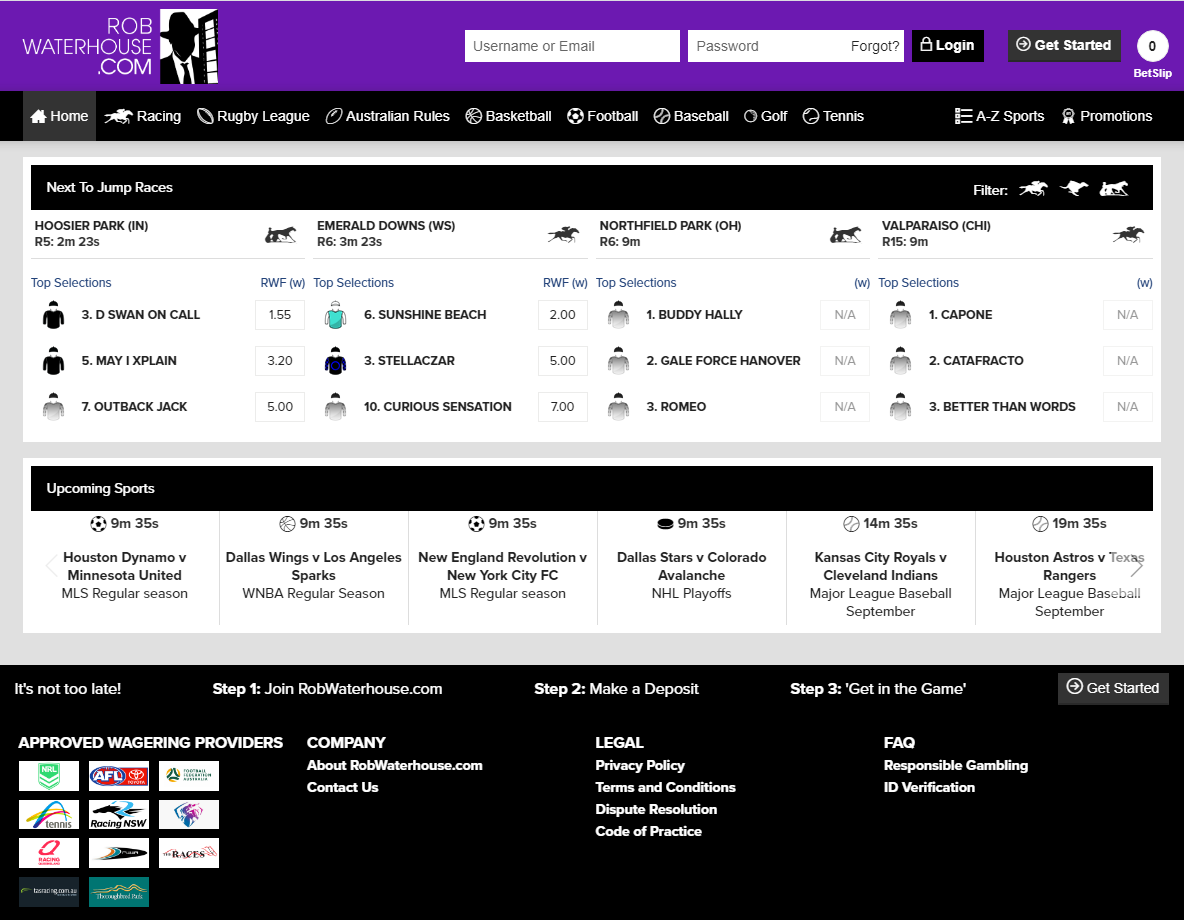Open Tennis section

pyautogui.click(x=833, y=116)
